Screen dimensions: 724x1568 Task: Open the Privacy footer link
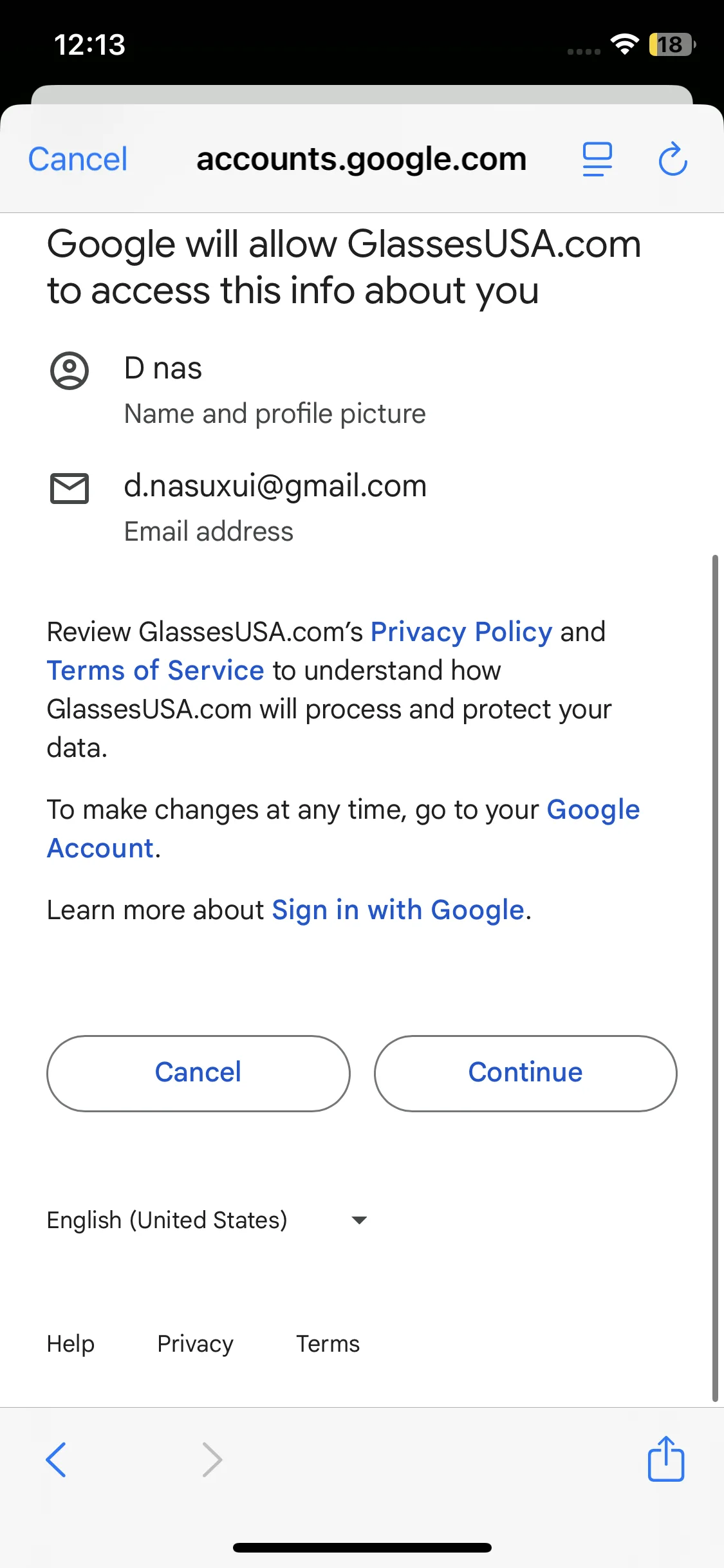coord(195,1344)
